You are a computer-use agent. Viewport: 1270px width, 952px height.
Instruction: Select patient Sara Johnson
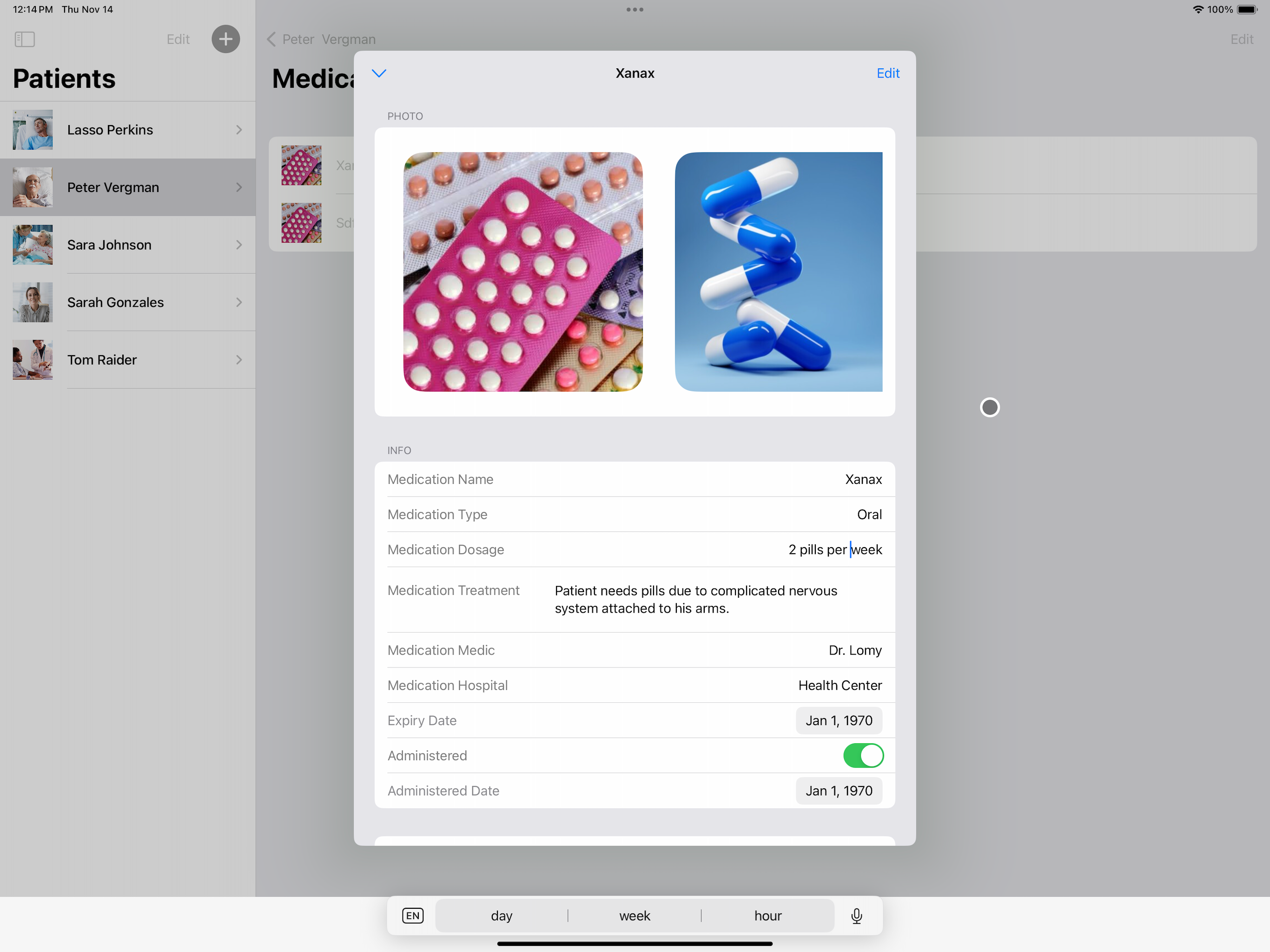click(127, 245)
